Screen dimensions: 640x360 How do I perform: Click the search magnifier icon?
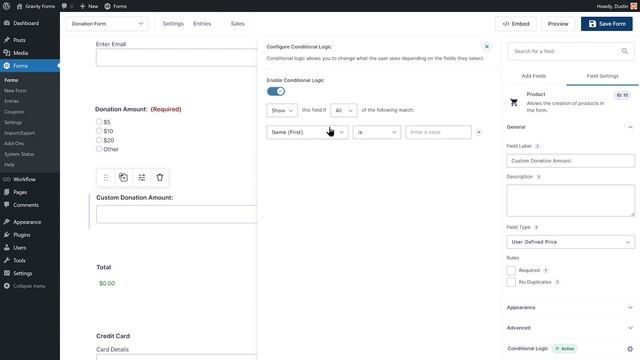pos(624,51)
